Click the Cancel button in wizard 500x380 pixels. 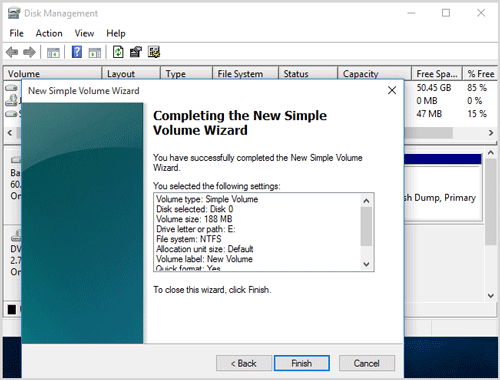[x=367, y=363]
